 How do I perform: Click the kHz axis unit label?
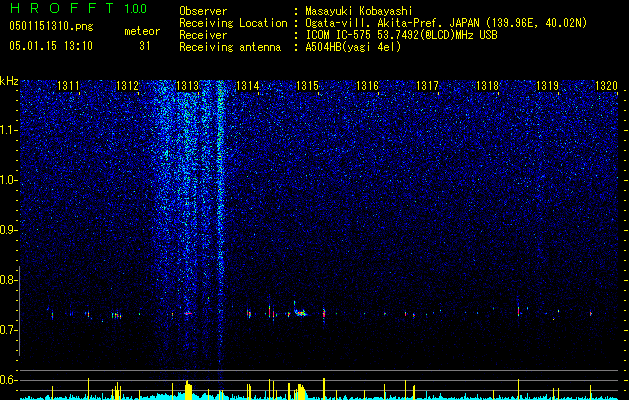(x=9, y=81)
